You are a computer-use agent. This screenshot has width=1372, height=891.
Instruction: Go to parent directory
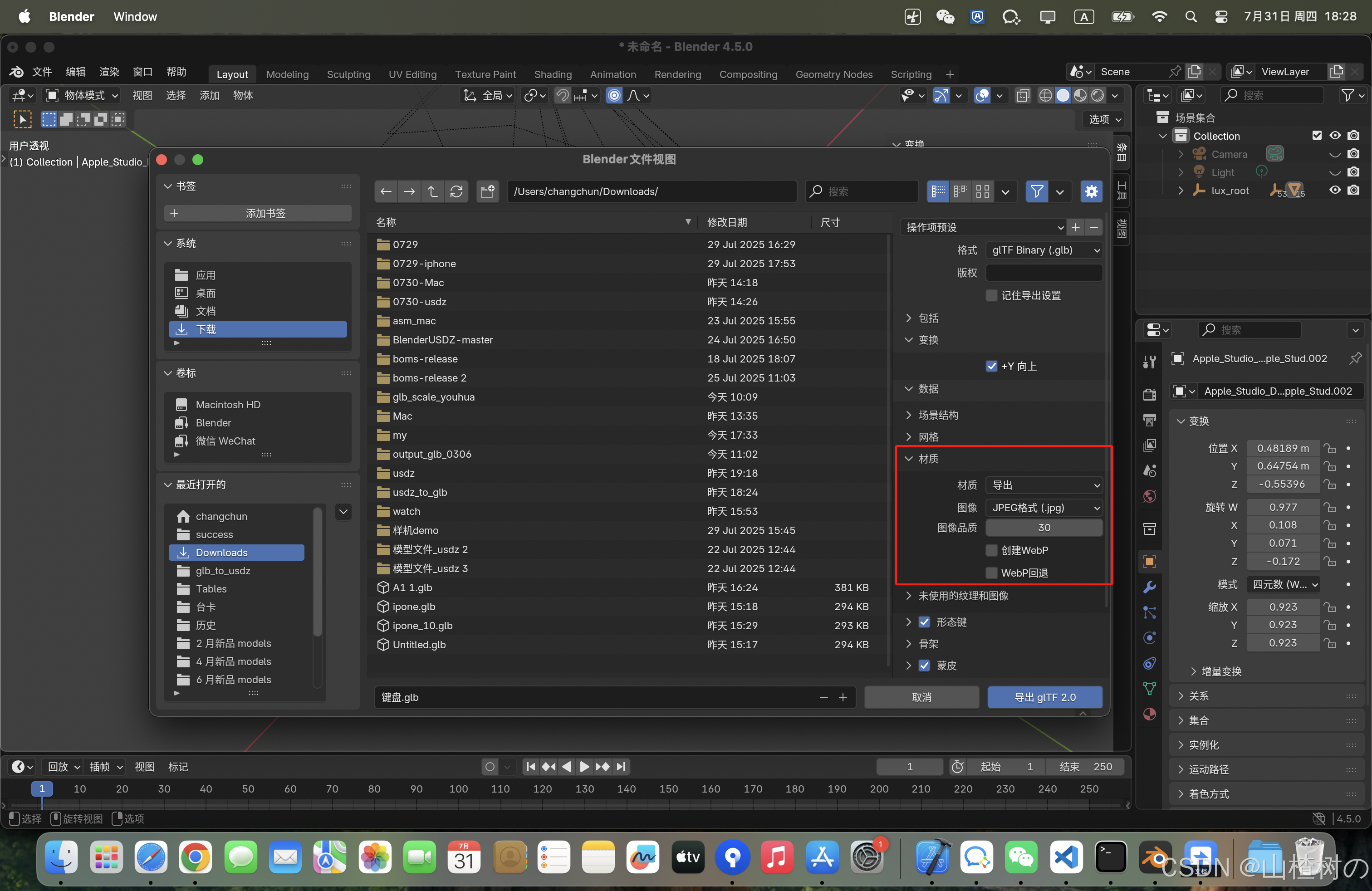433,192
